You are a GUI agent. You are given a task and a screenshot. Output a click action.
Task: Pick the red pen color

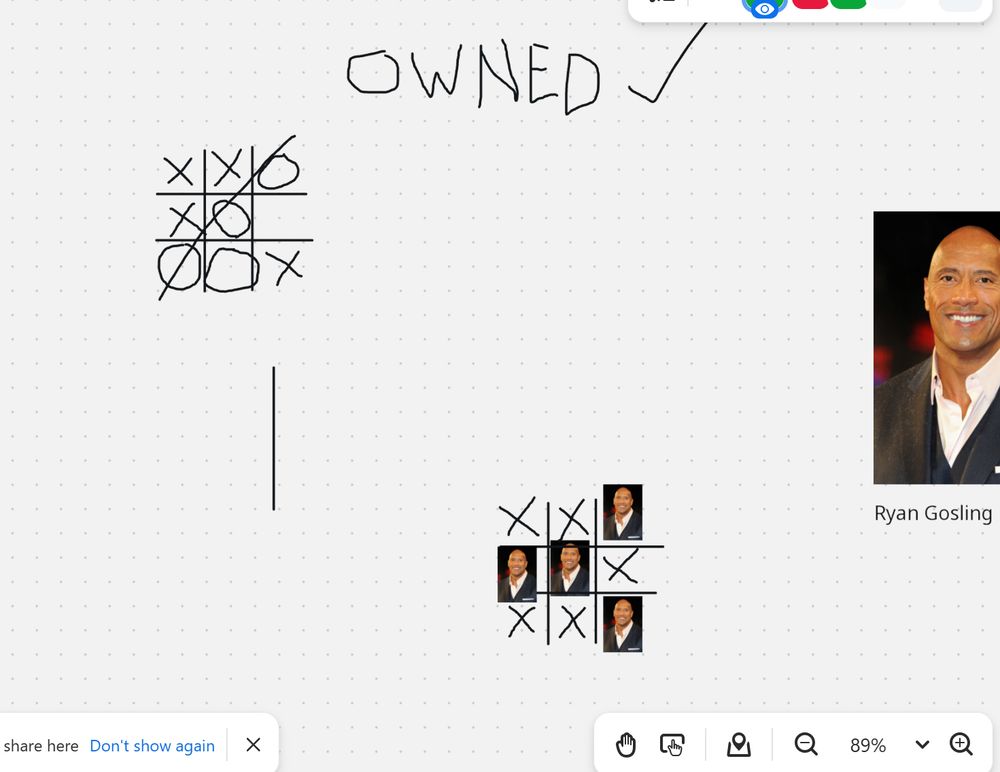pos(809,3)
